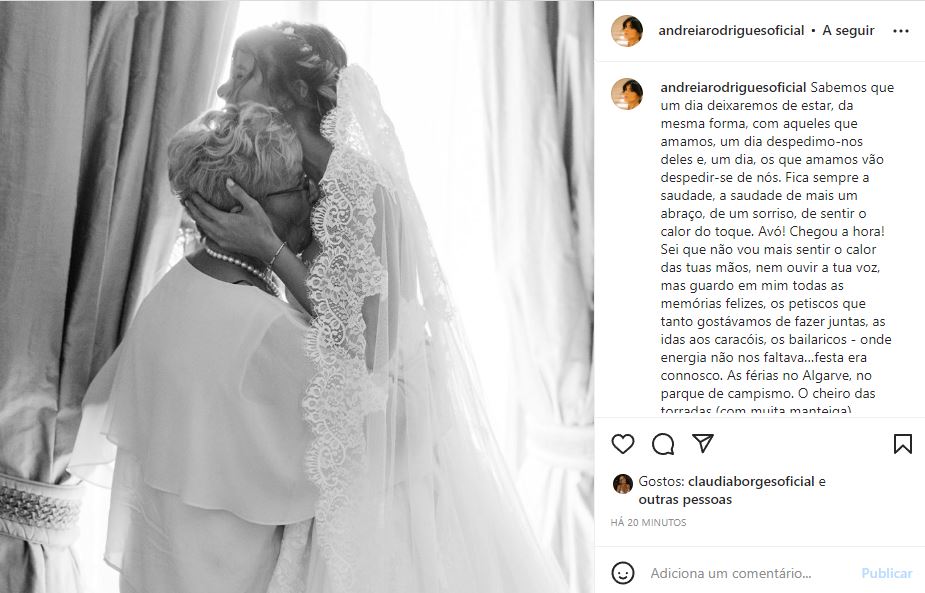This screenshot has height=593, width=925.
Task: Open claudiaborgesoficial liker avatar
Action: point(622,483)
